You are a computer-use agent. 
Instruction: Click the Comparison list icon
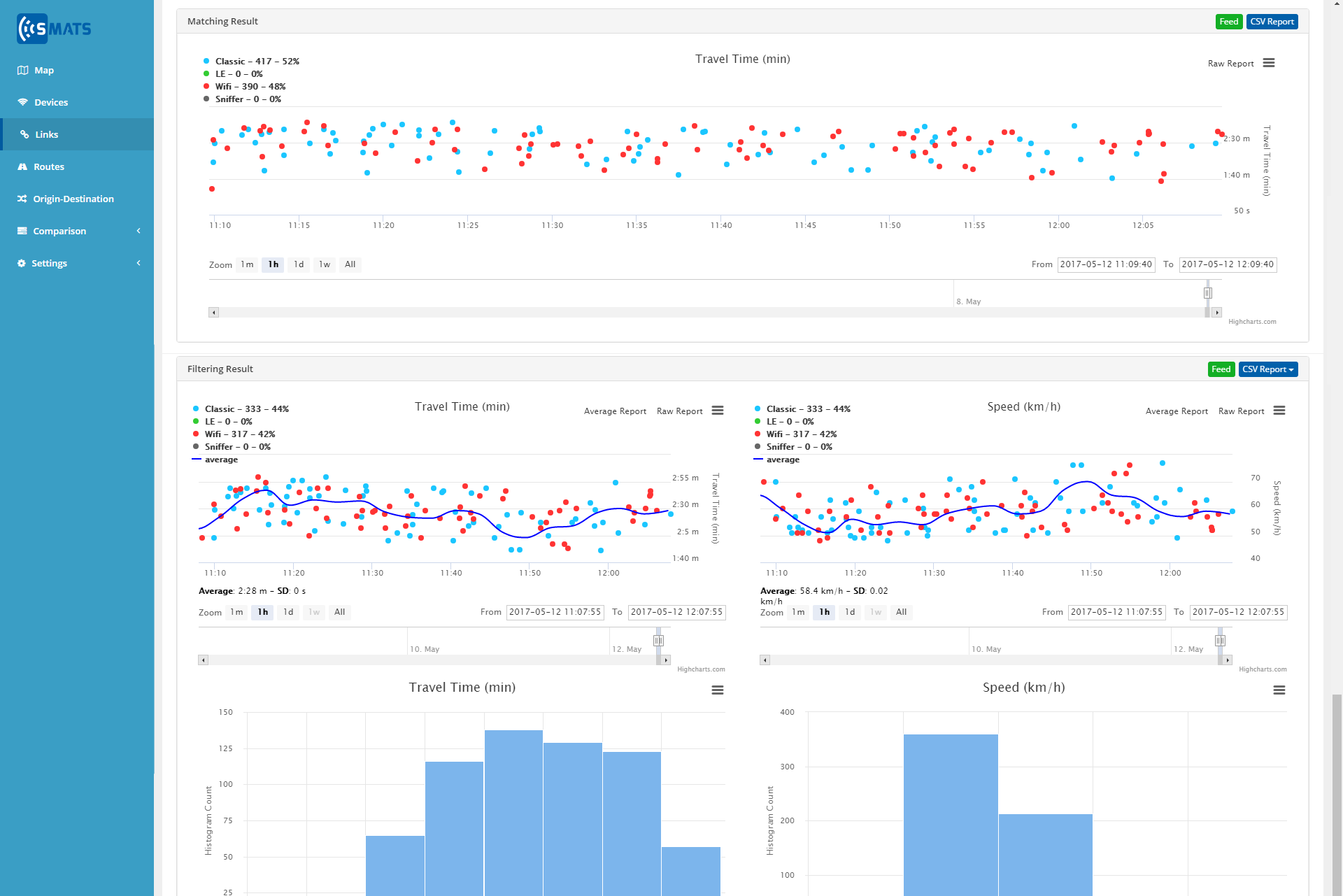point(22,231)
